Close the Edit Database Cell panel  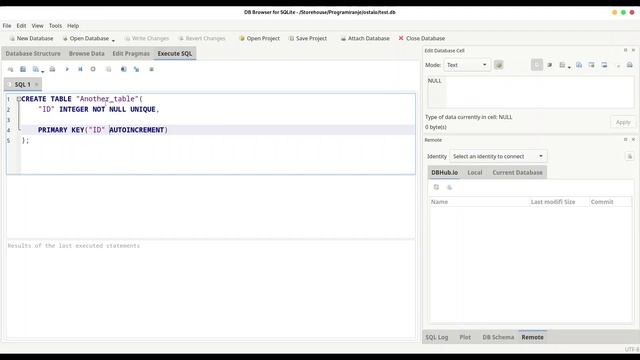pyautogui.click(x=633, y=50)
